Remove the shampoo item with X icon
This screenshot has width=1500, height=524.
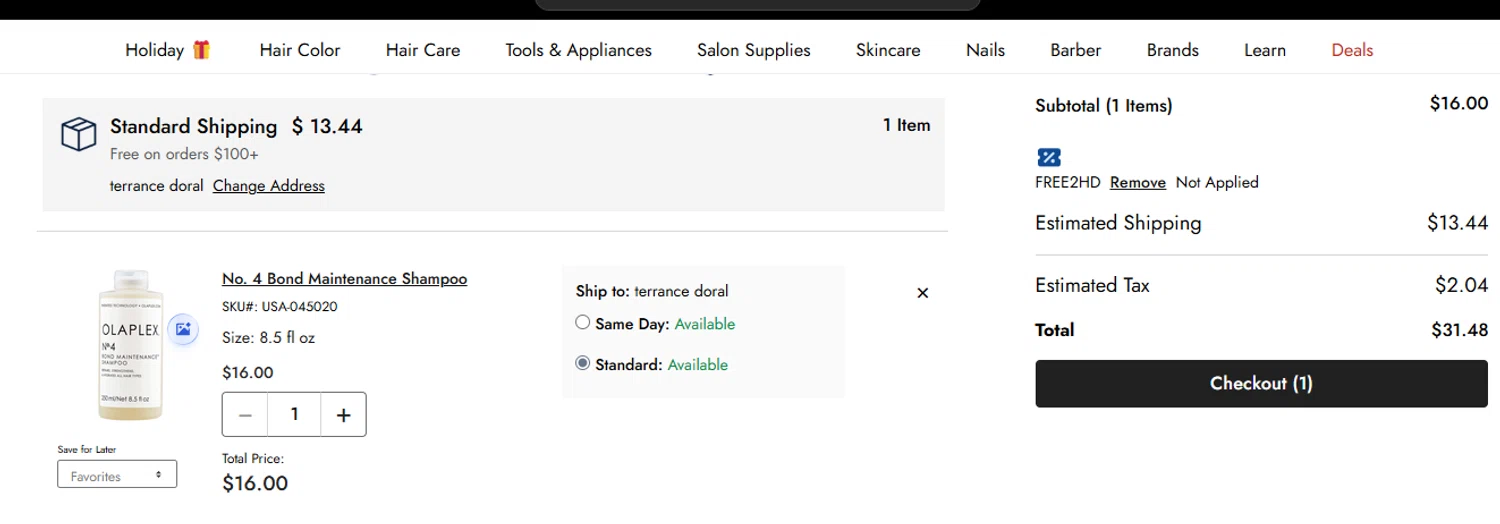coord(922,293)
